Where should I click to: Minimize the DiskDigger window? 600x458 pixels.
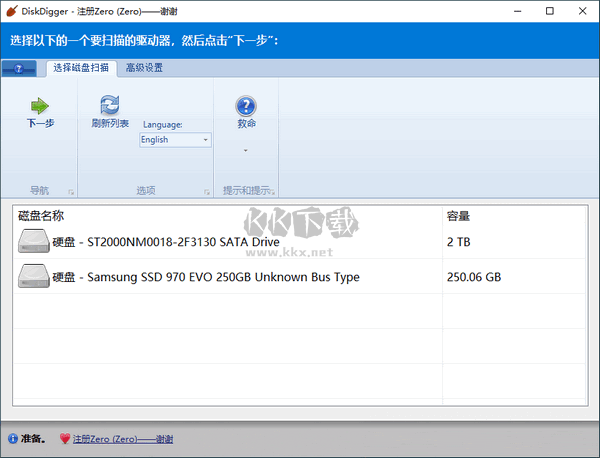pyautogui.click(x=517, y=11)
